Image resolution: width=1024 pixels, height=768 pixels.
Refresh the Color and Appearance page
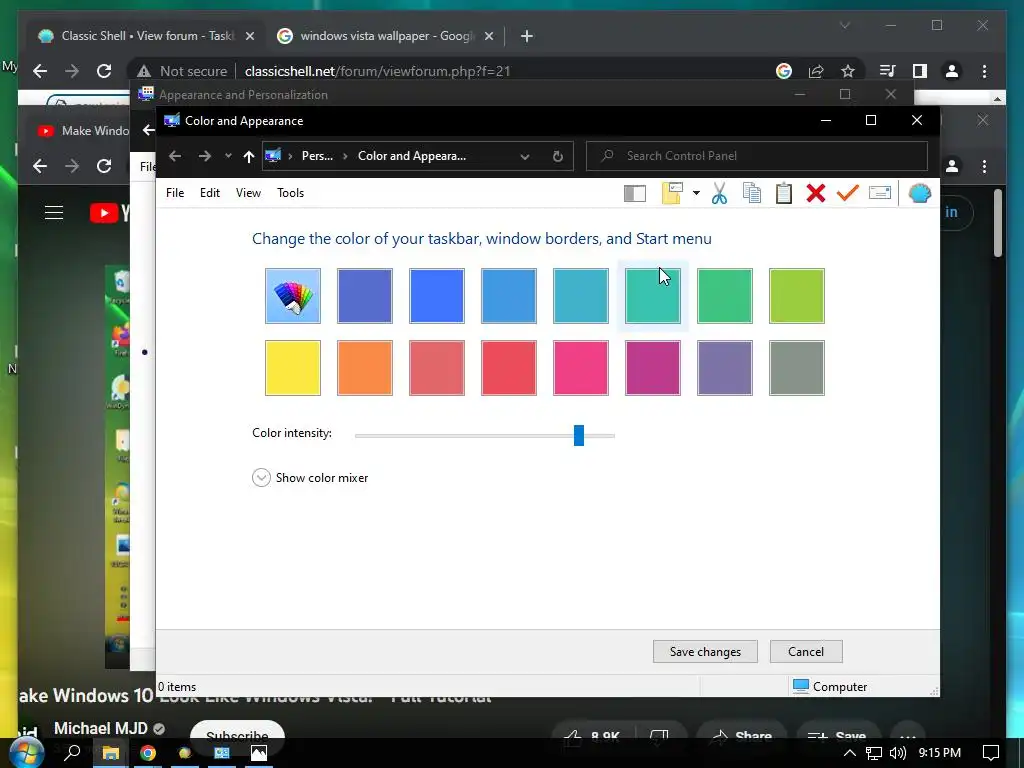pos(557,157)
